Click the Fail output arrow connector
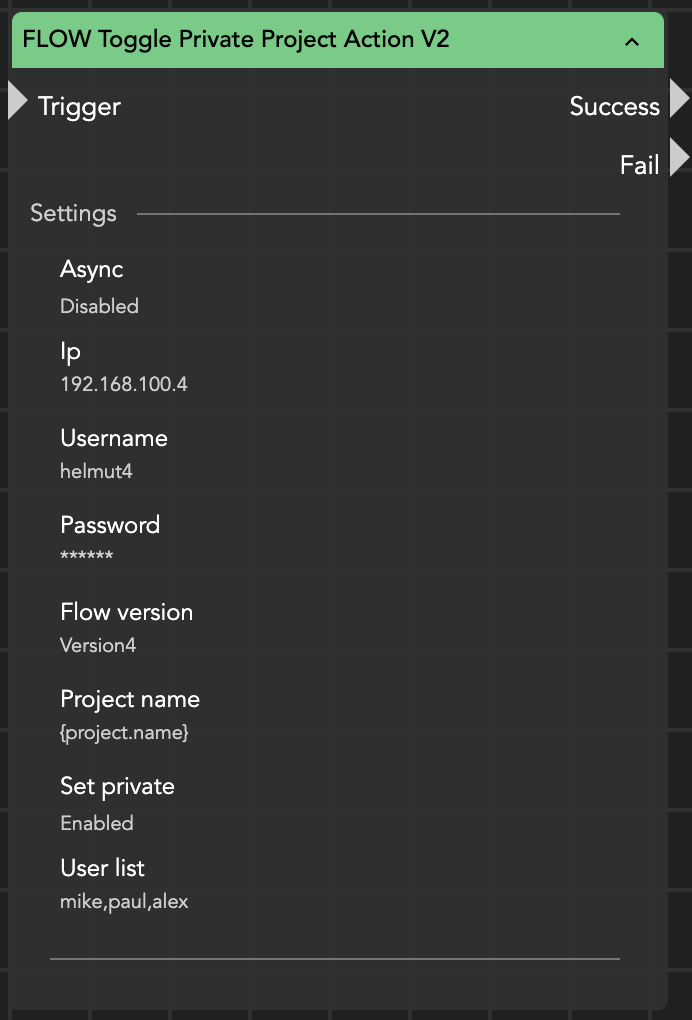692x1020 pixels. (x=679, y=158)
